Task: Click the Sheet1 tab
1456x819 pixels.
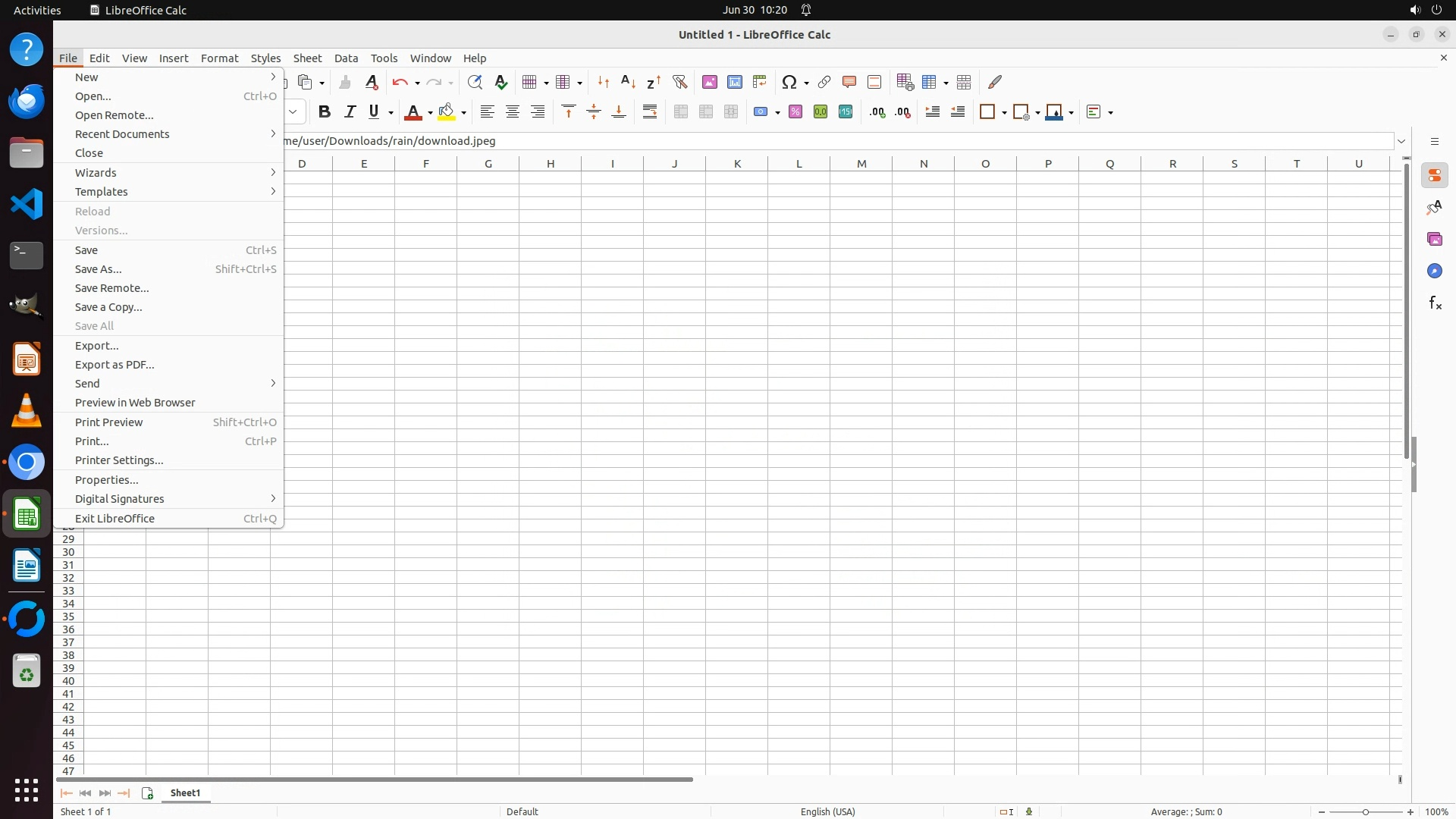Action: click(x=186, y=793)
